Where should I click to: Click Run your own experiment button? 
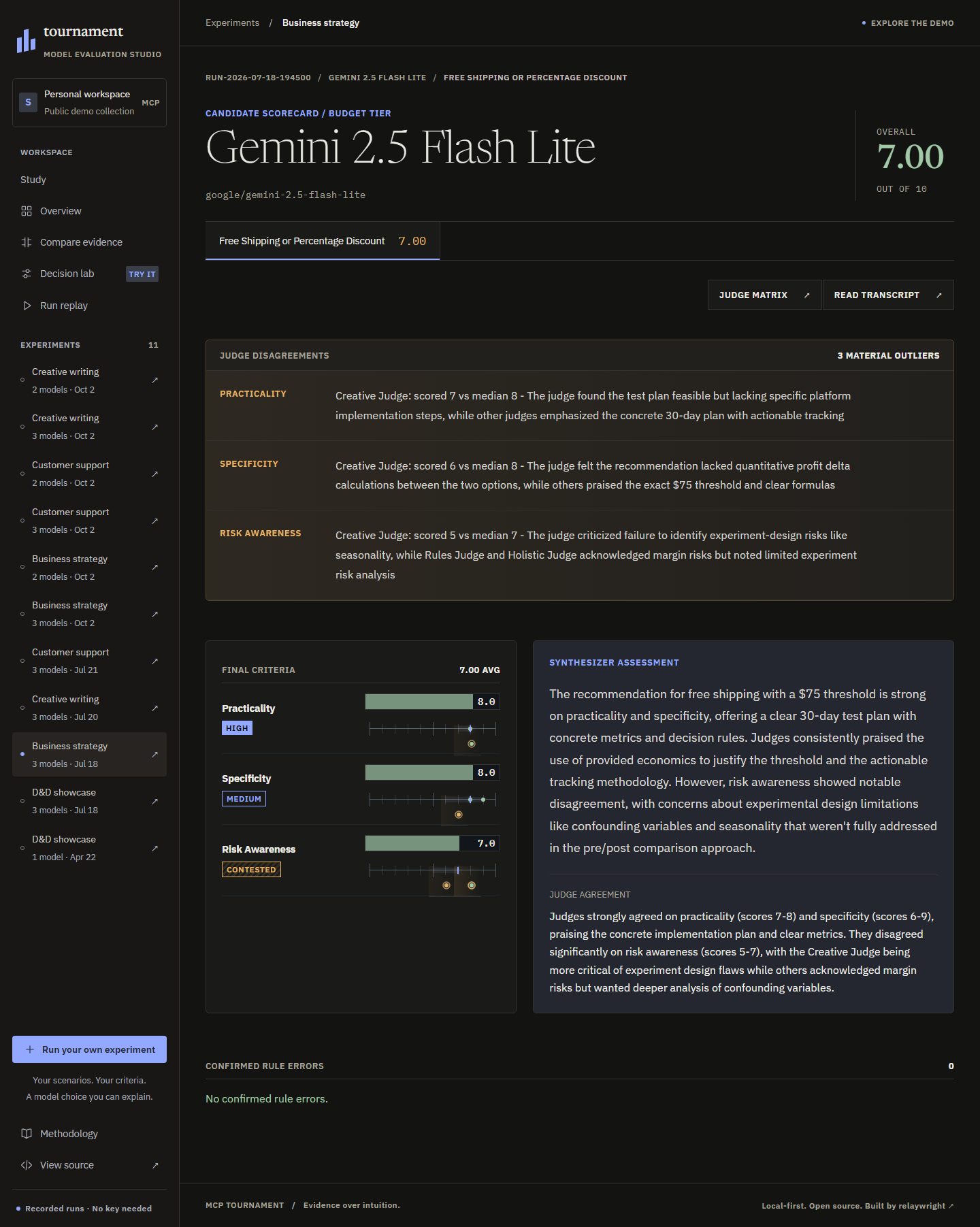[x=89, y=1049]
